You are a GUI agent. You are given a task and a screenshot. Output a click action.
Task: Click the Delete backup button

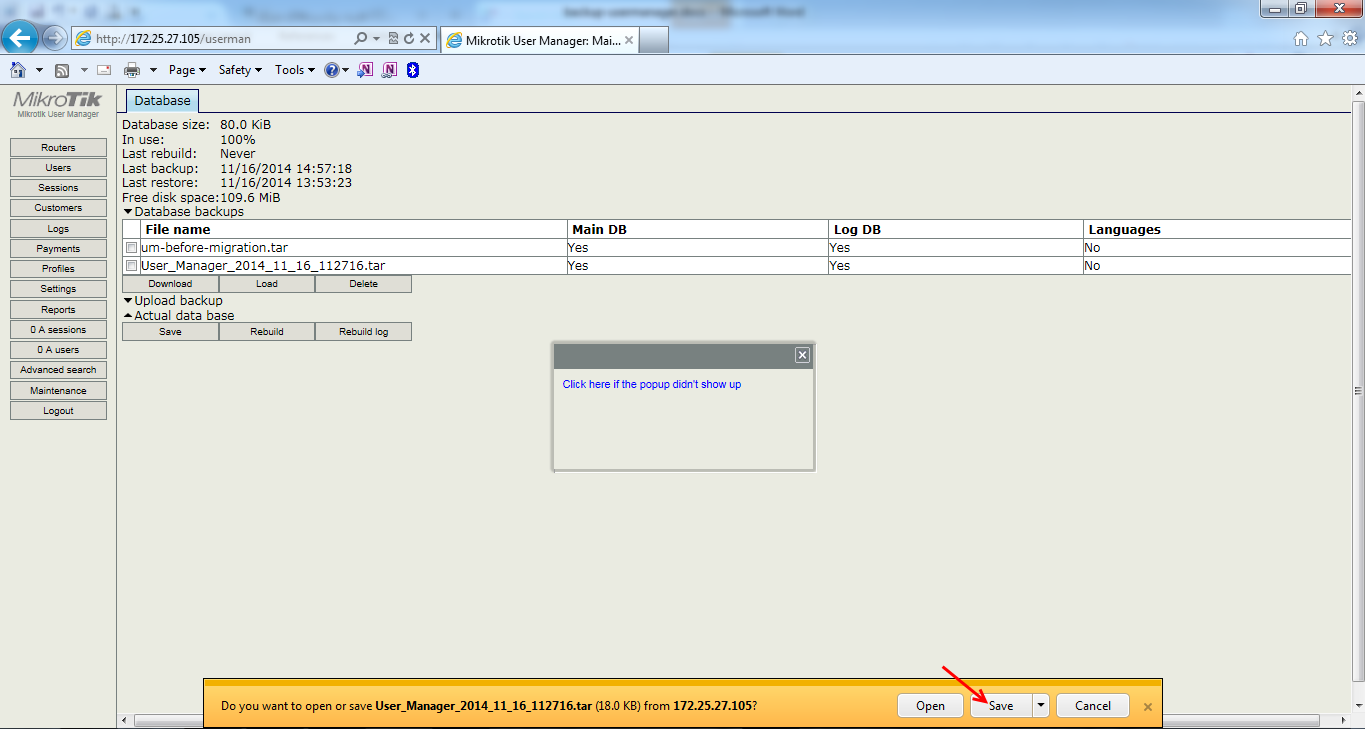pyautogui.click(x=363, y=284)
